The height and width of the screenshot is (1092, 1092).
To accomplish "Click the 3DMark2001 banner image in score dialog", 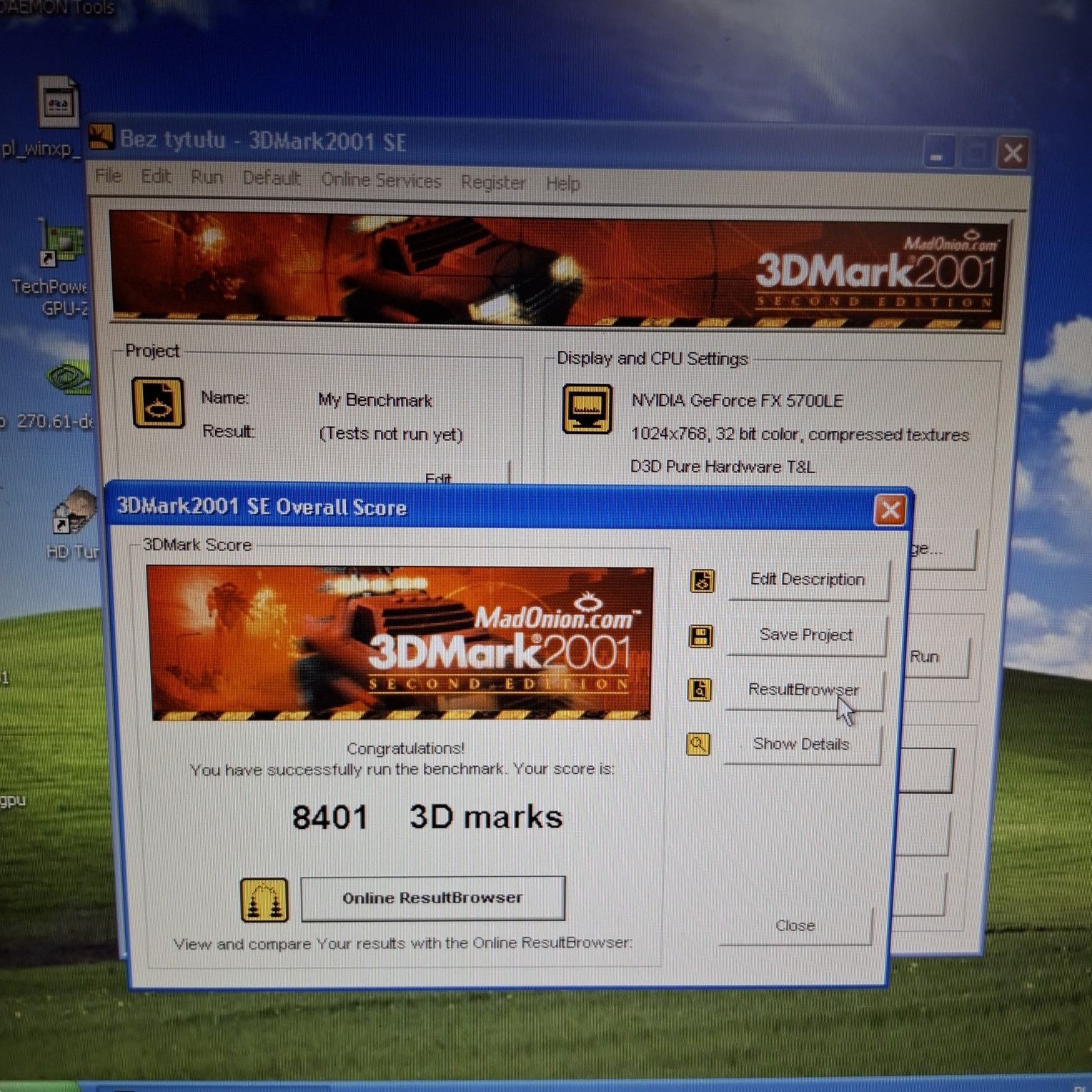I will [400, 643].
